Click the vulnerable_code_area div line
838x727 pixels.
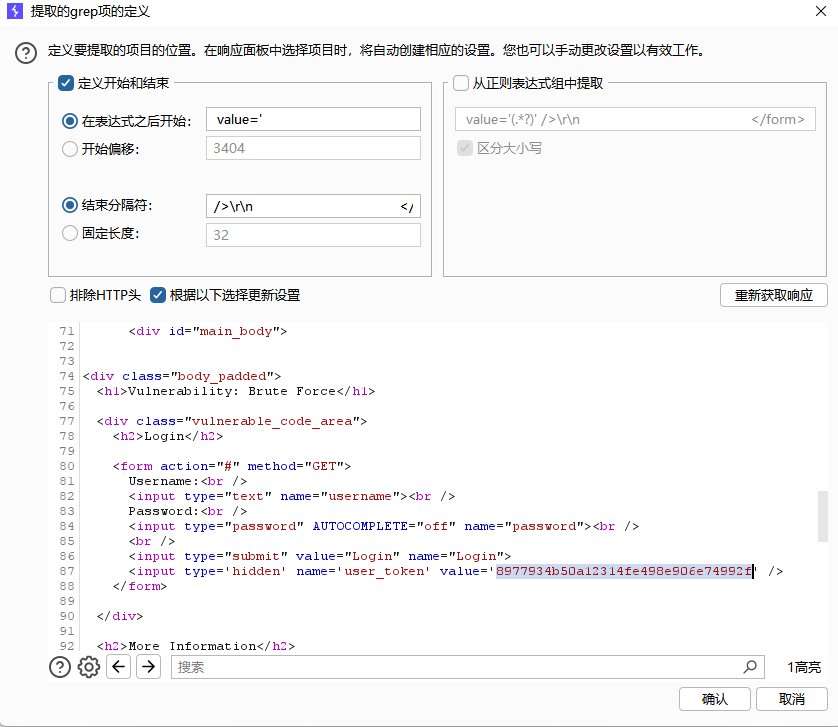232,421
